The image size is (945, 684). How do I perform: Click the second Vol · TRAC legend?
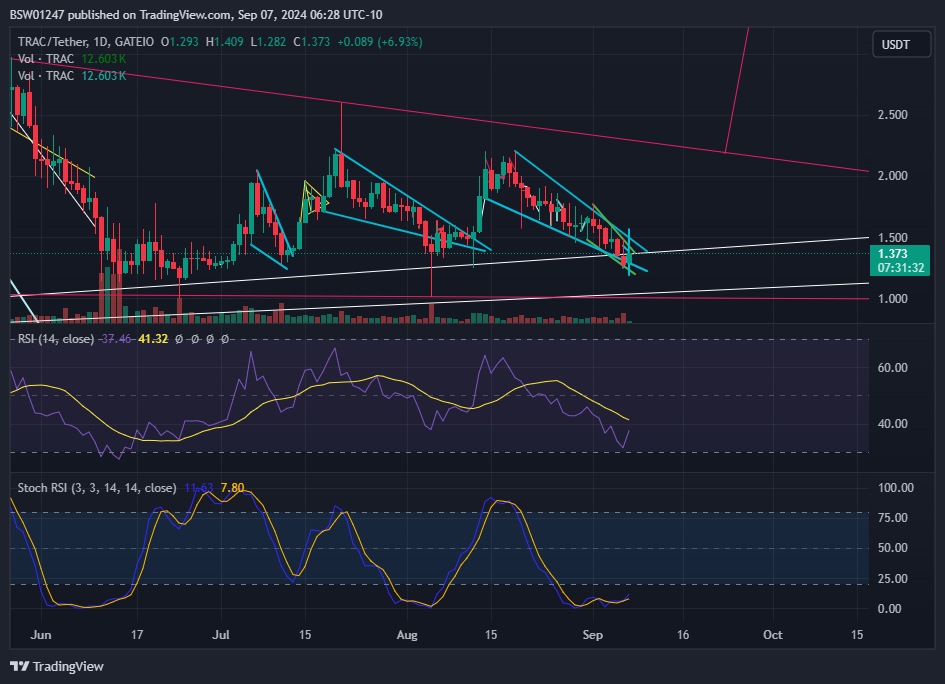46,76
